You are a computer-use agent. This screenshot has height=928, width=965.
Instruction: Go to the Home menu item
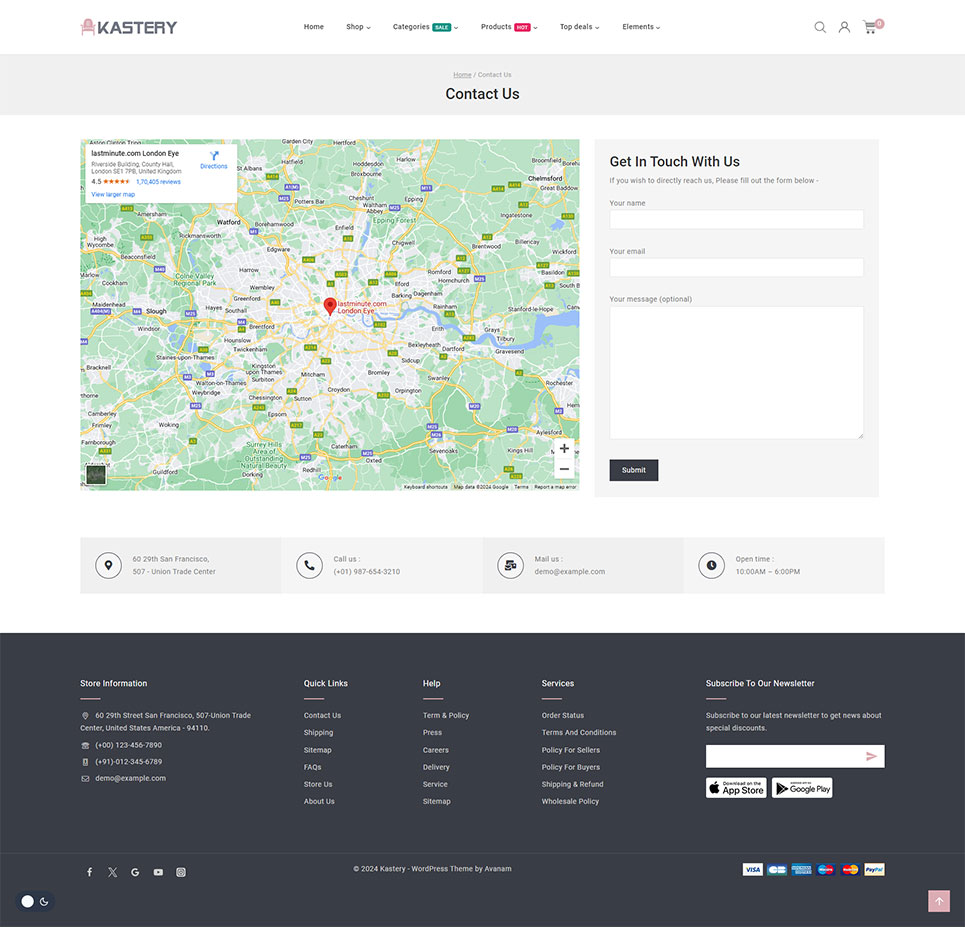pos(314,27)
